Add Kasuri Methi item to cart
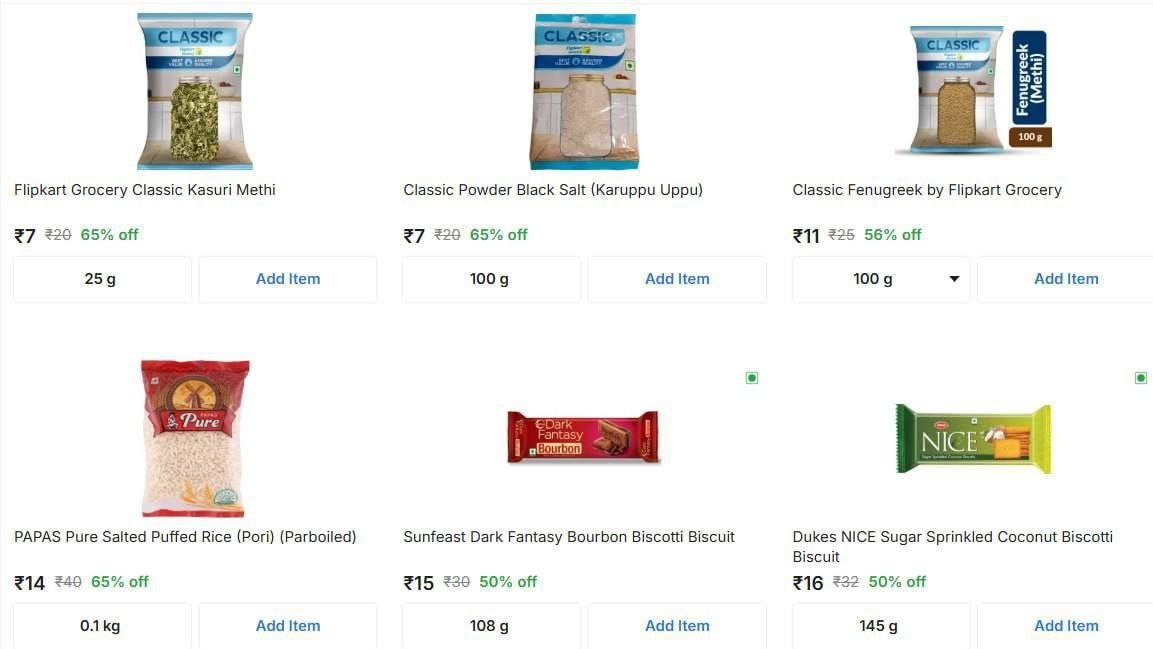This screenshot has height=649, width=1153. point(288,279)
